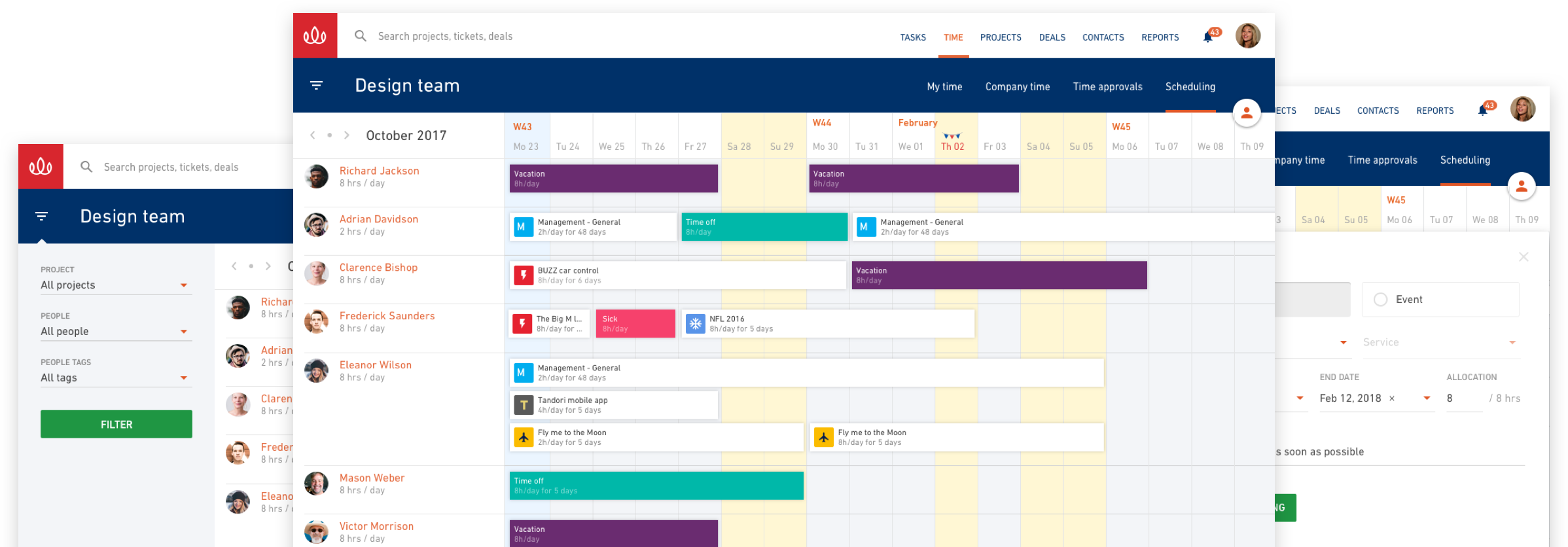1568x547 pixels.
Task: Switch to Time approvals in right window
Action: click(1382, 160)
